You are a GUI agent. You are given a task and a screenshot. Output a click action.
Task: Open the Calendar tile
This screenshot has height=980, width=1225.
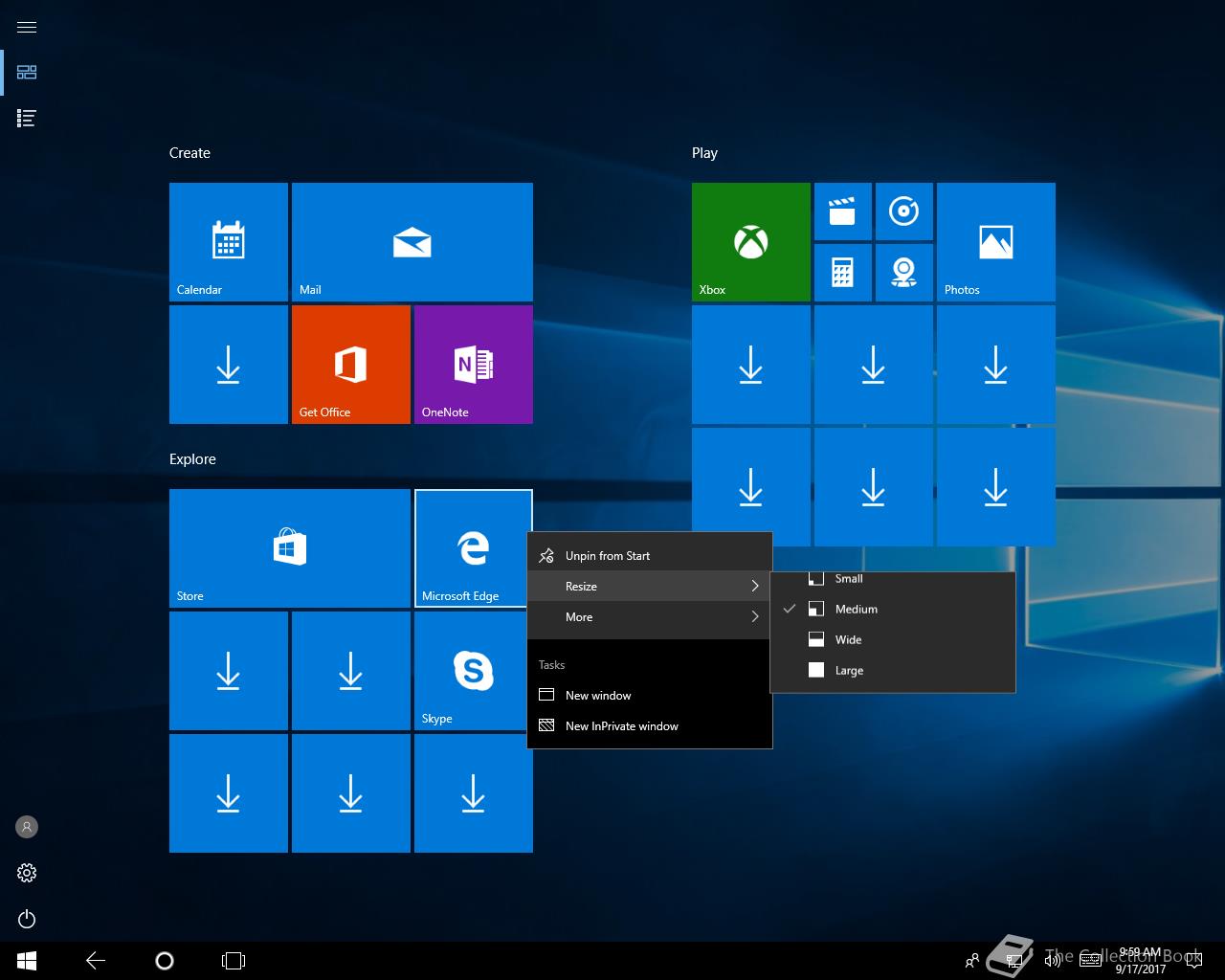(229, 242)
